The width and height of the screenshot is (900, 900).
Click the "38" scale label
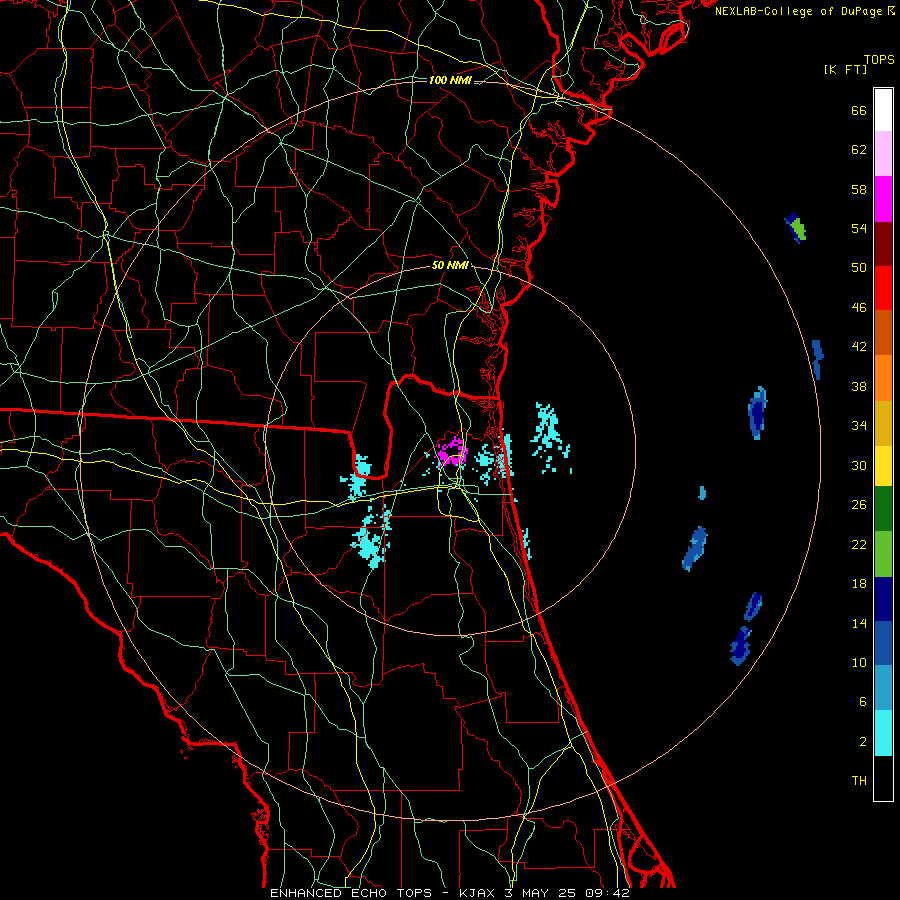[x=859, y=386]
